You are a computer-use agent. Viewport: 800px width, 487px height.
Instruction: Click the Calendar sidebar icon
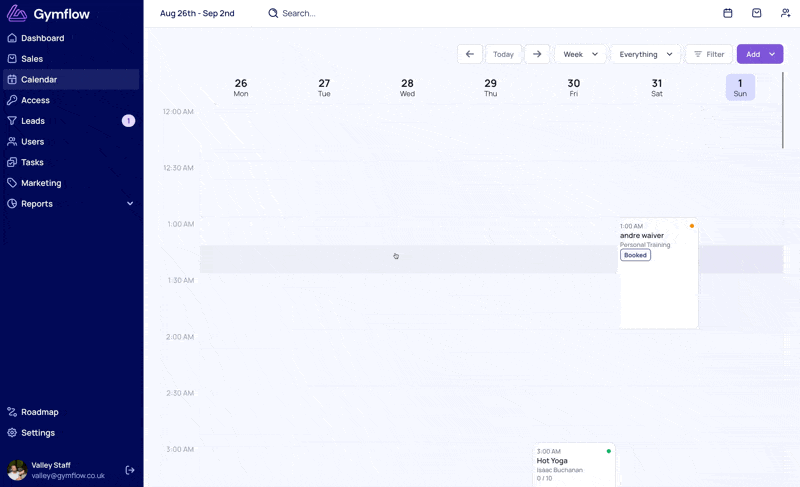tap(12, 80)
